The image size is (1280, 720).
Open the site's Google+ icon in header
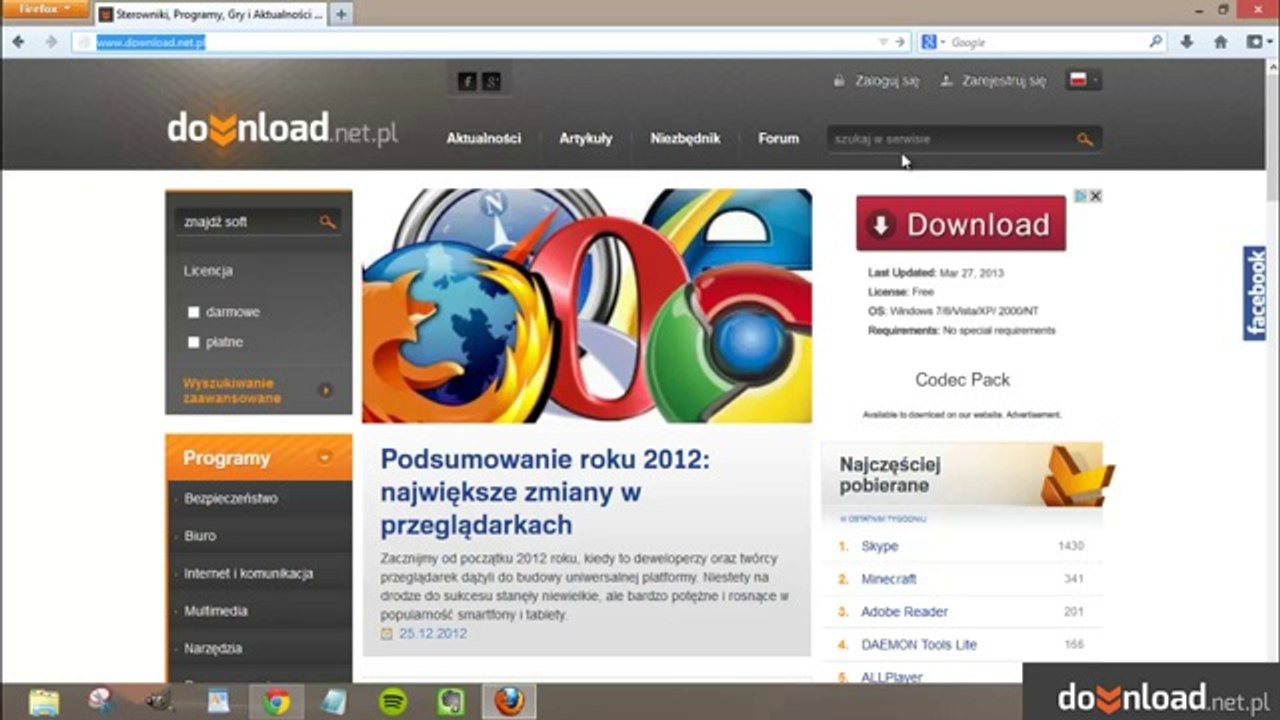pos(491,81)
